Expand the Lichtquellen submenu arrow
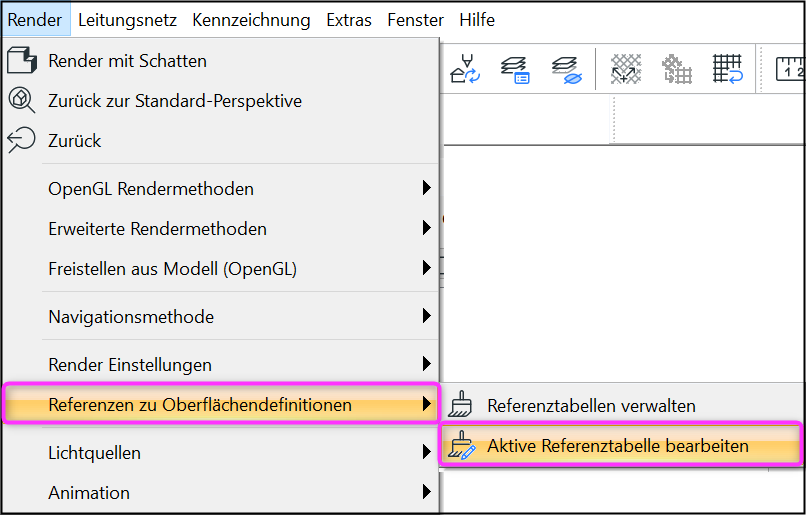806x515 pixels. [426, 452]
